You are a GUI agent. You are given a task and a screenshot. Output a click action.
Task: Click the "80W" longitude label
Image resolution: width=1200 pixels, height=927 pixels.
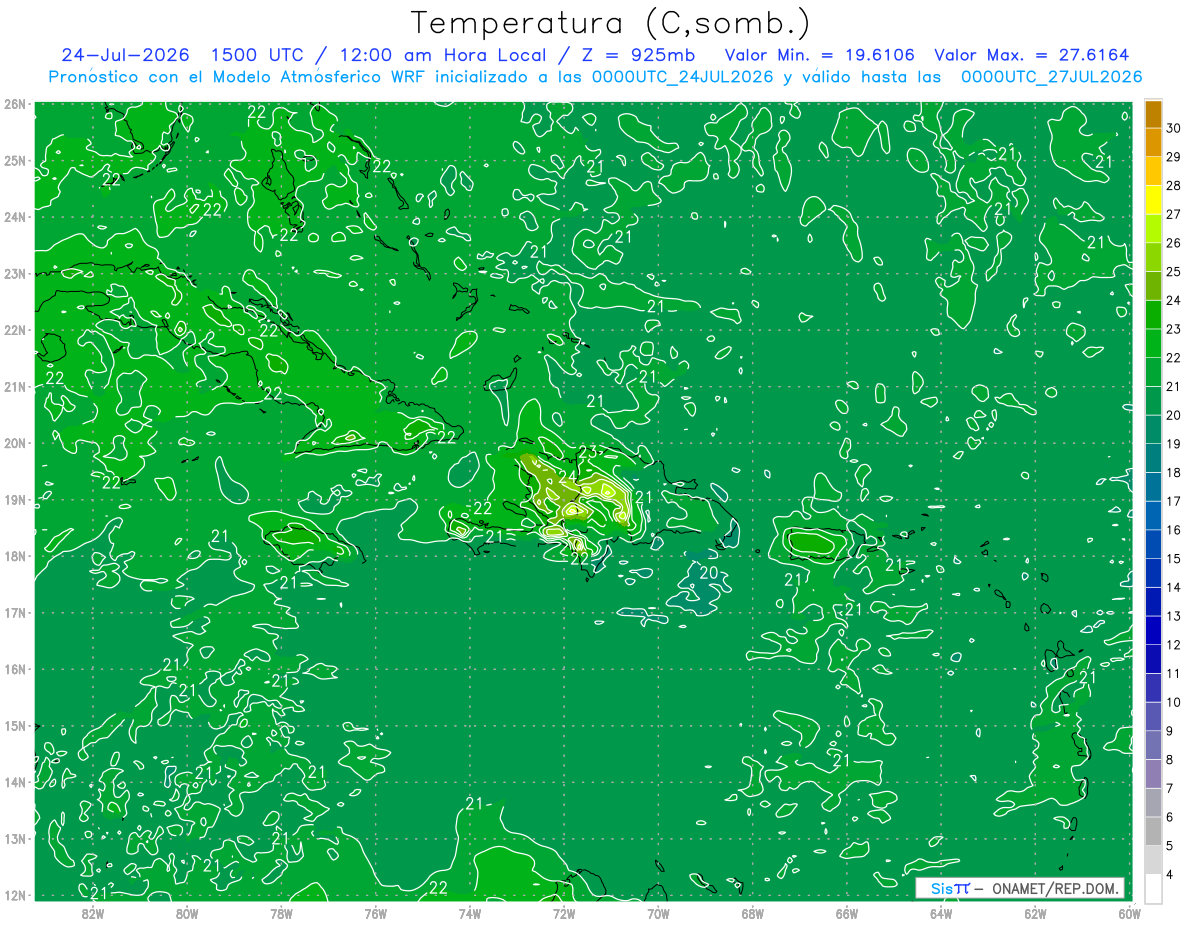click(187, 913)
